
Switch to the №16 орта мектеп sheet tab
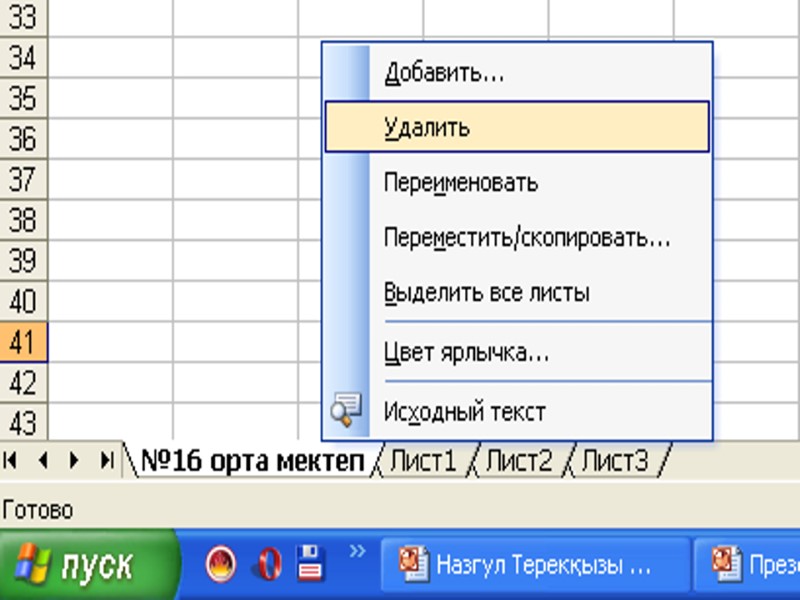click(252, 461)
